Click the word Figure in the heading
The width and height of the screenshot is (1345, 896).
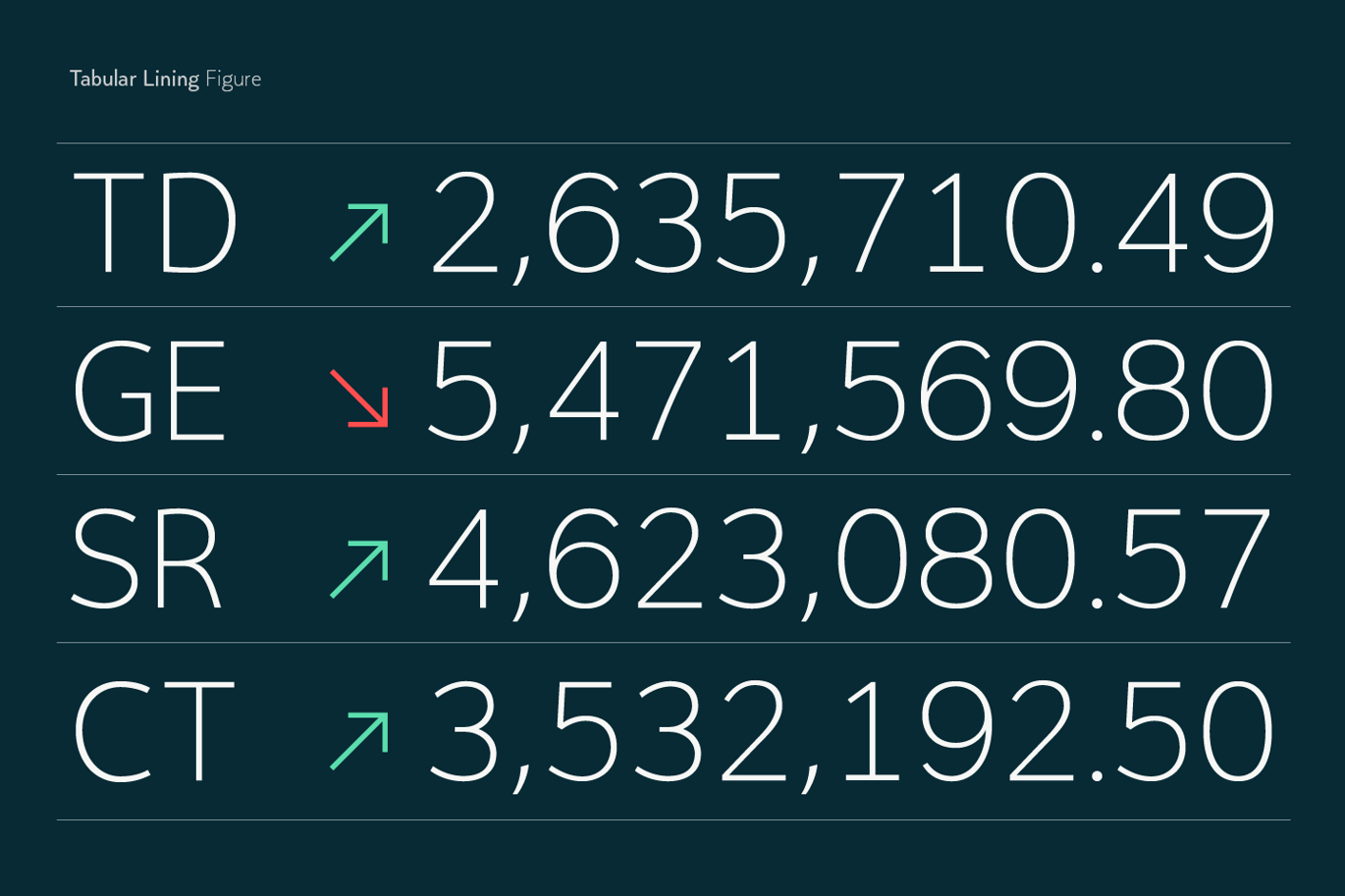point(234,79)
